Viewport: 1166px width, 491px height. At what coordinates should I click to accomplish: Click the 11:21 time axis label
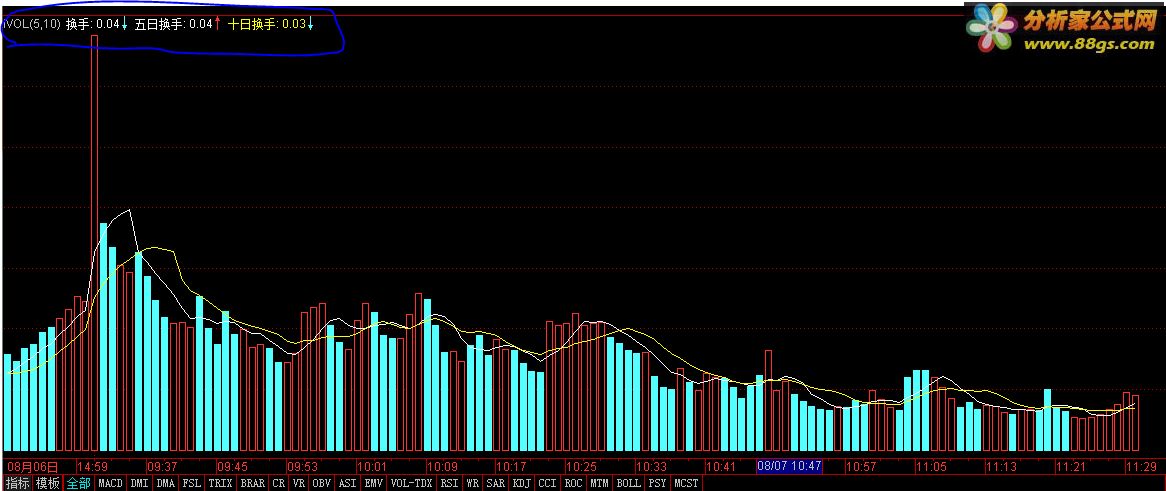[x=1071, y=466]
